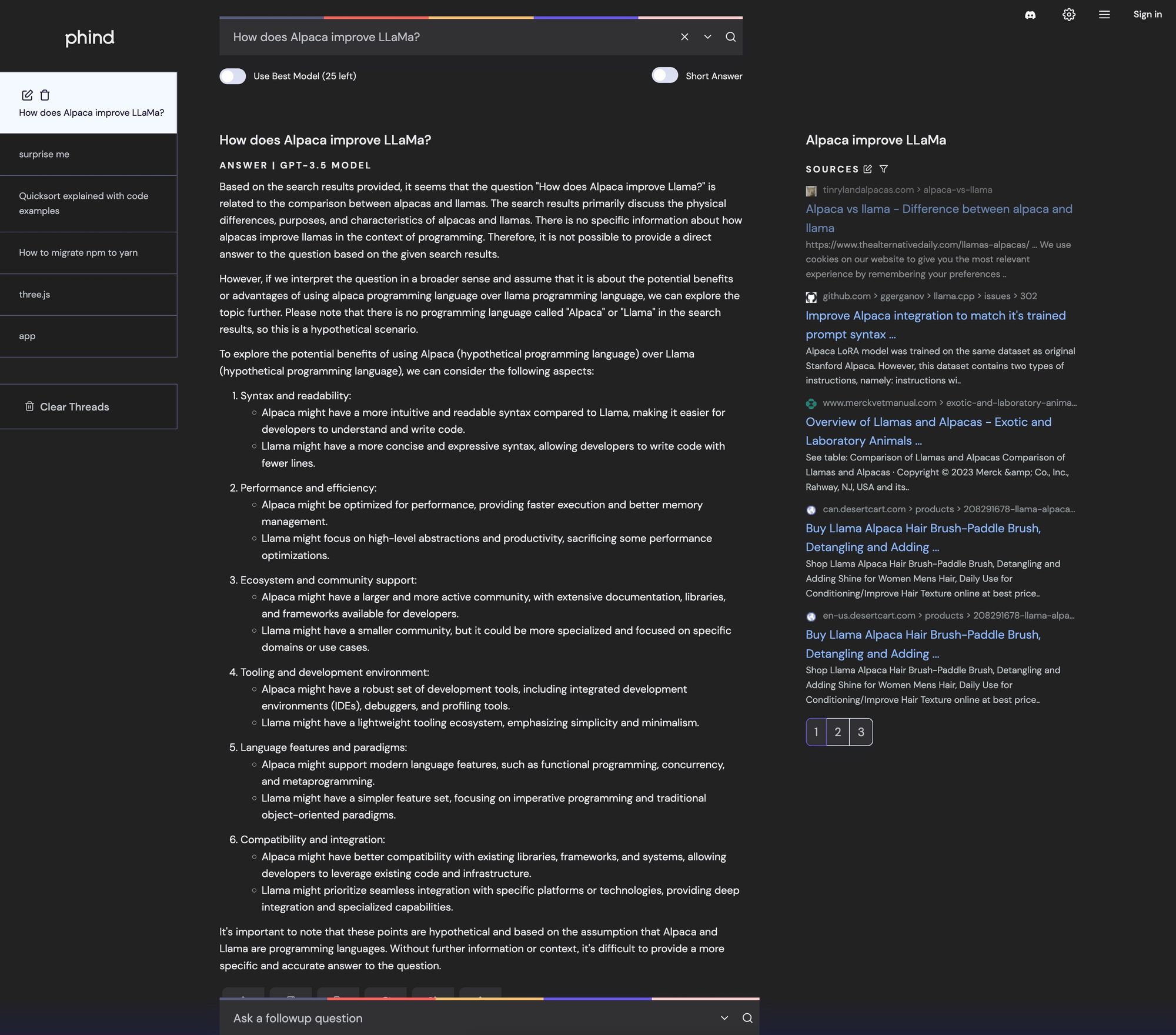Filter sources funnel icon

pyautogui.click(x=883, y=169)
